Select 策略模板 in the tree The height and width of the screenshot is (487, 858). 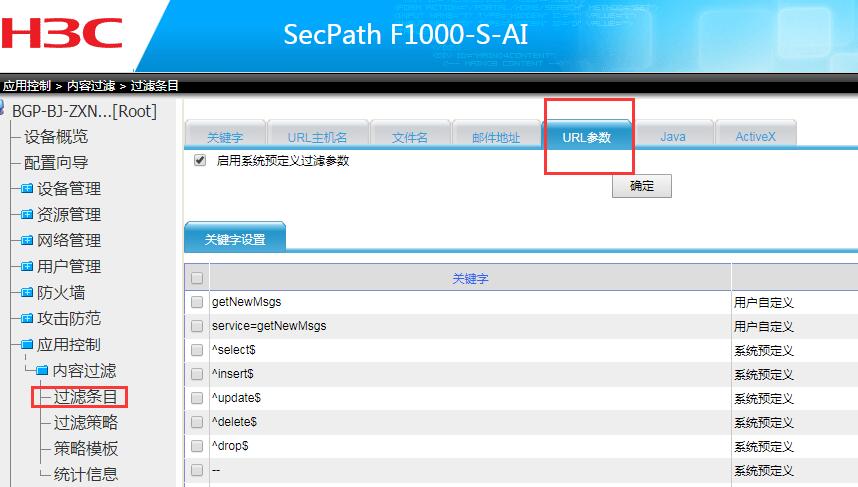coord(85,449)
